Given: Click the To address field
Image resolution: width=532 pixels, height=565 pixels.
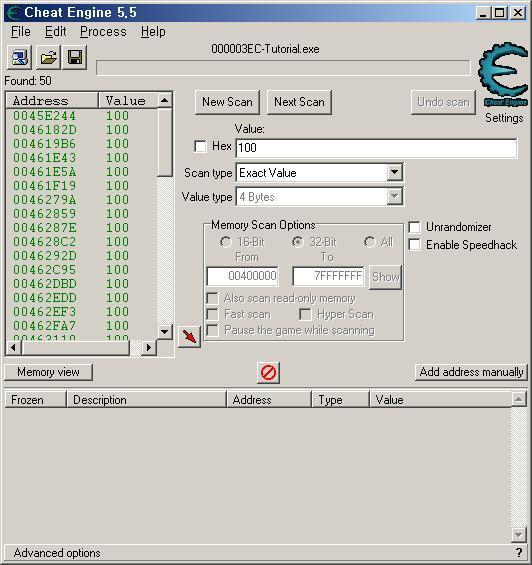Looking at the screenshot, I should pyautogui.click(x=328, y=276).
